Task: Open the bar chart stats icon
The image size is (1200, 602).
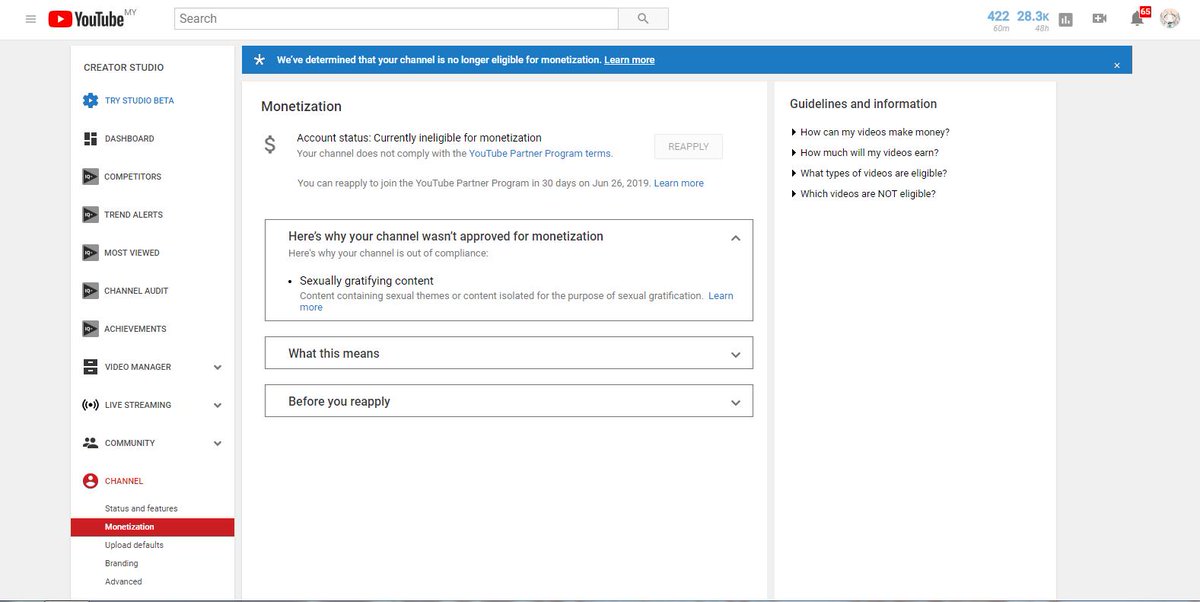Action: click(1066, 19)
